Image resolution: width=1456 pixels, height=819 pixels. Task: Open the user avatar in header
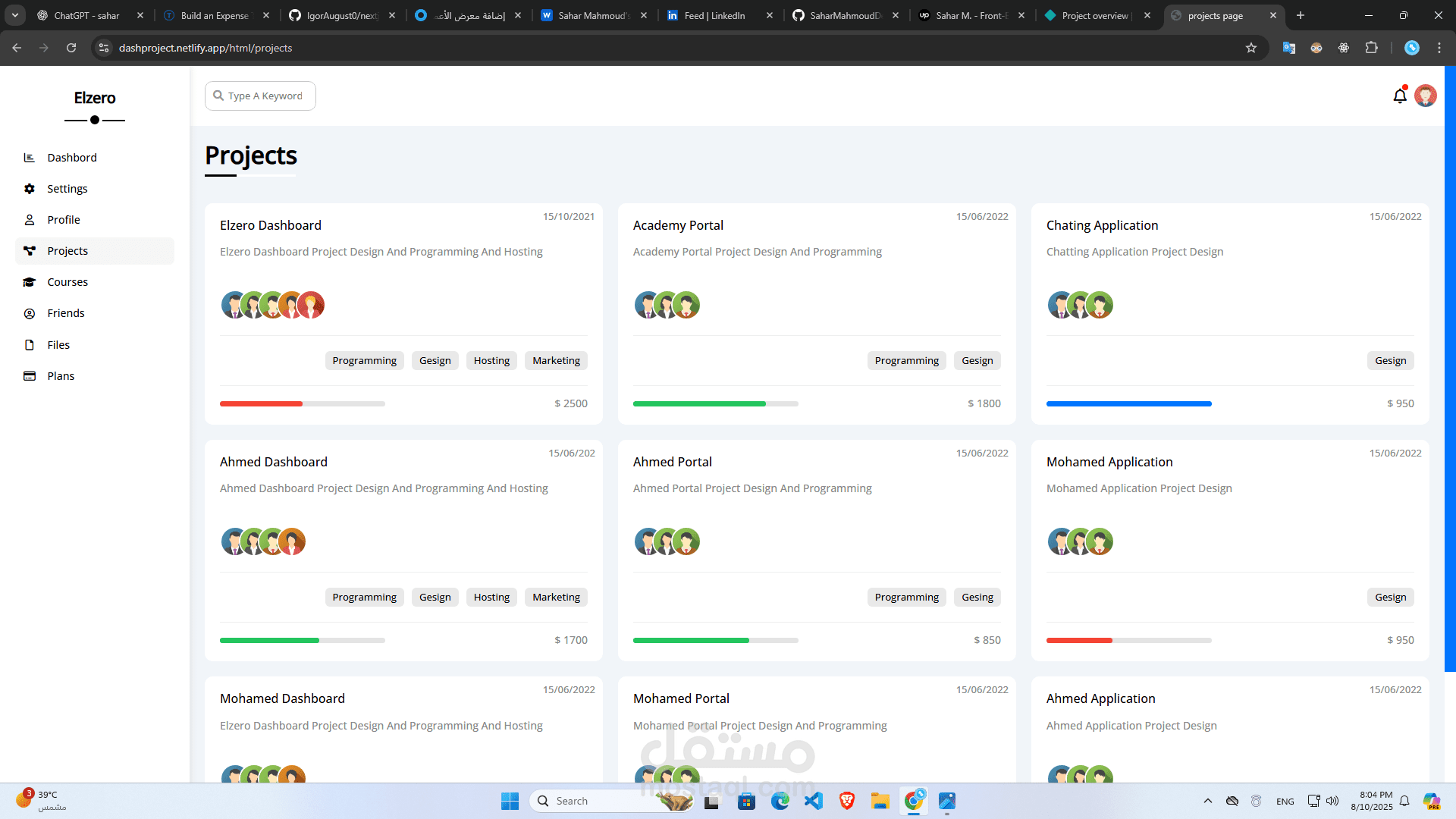[x=1426, y=96]
